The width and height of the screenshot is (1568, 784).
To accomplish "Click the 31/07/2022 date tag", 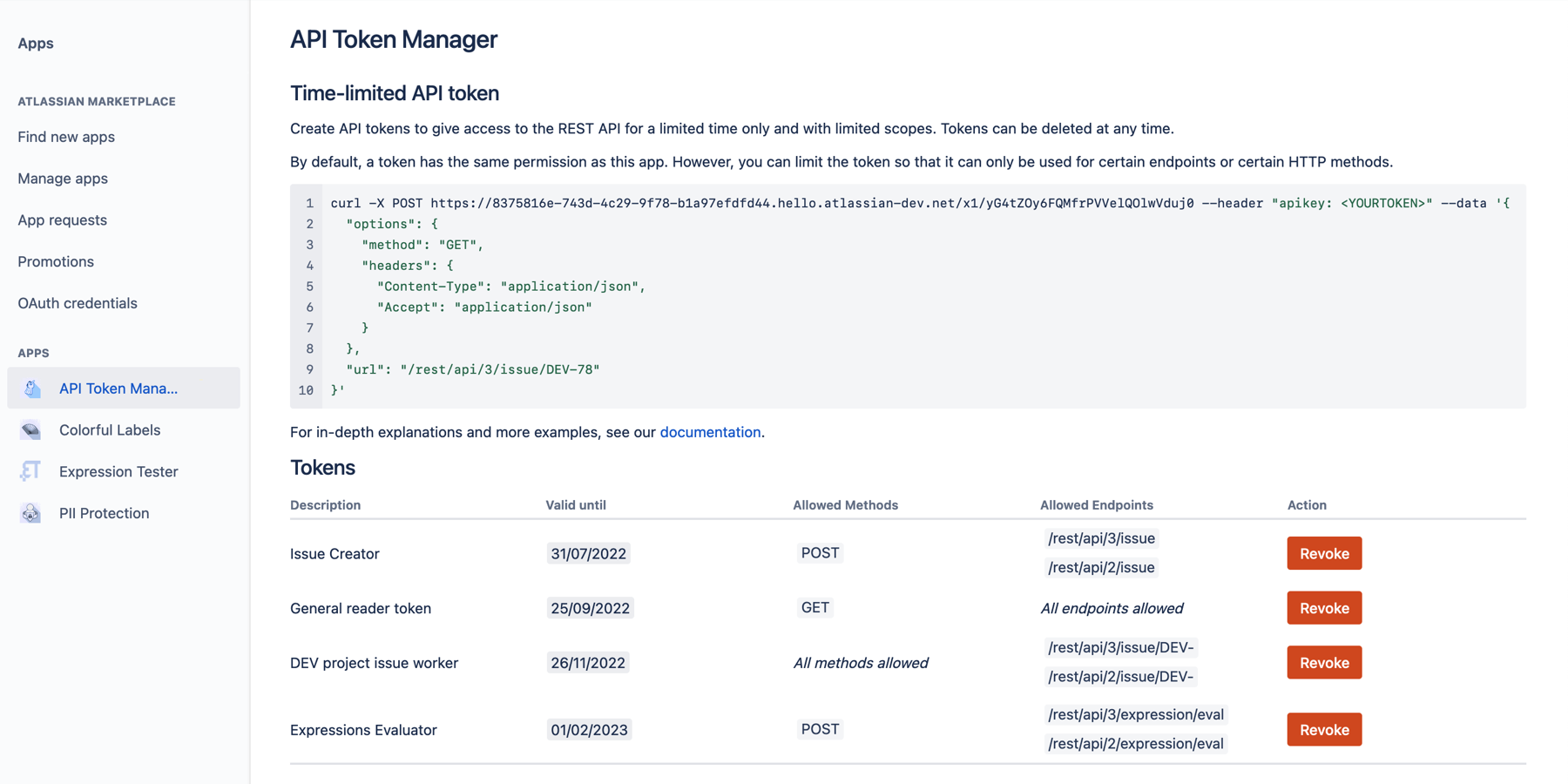I will (589, 554).
